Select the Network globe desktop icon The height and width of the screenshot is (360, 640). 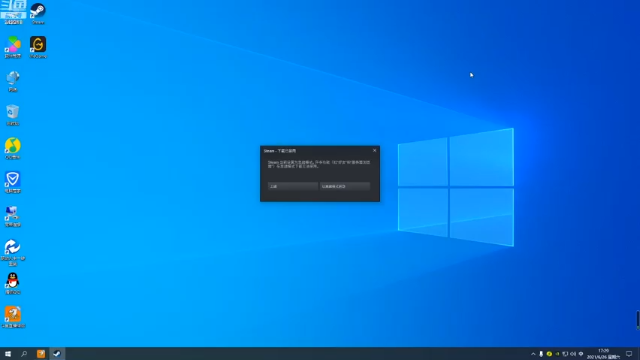pyautogui.click(x=13, y=81)
